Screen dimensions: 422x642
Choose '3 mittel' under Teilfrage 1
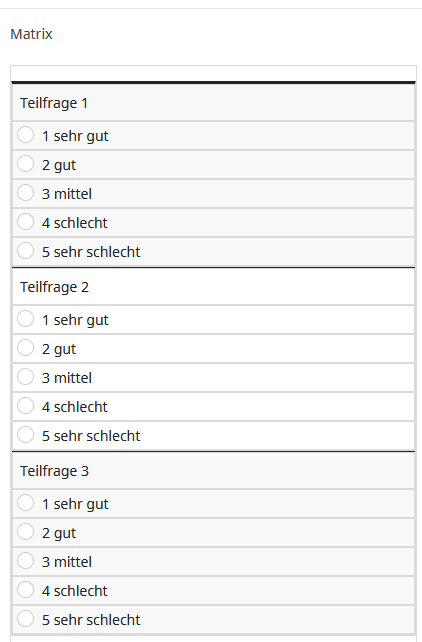point(25,193)
